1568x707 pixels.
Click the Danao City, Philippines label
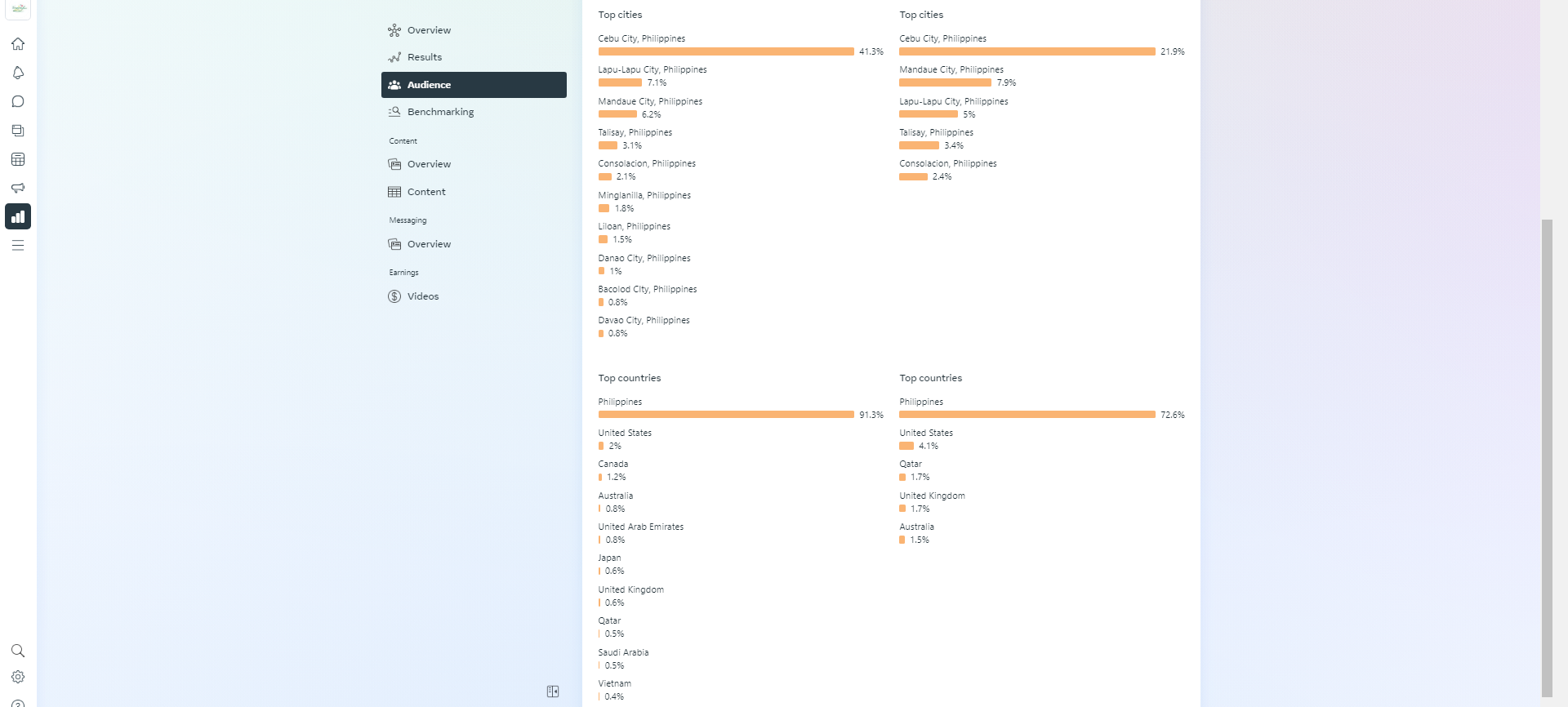coord(644,259)
